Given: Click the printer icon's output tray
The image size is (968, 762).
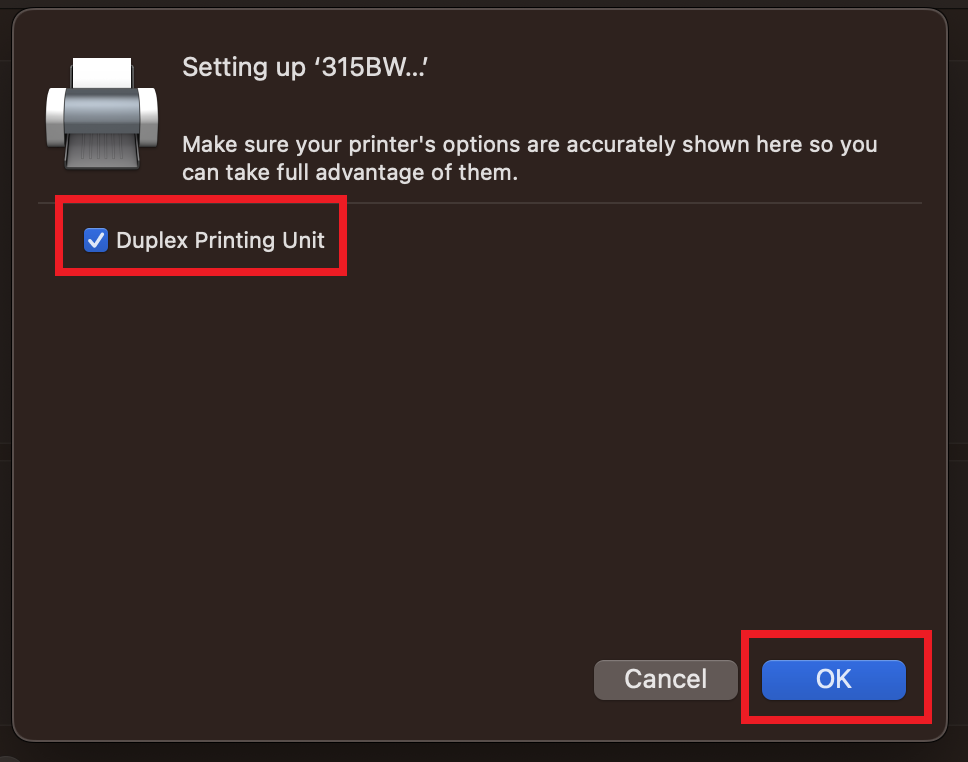Looking at the screenshot, I should (102, 152).
